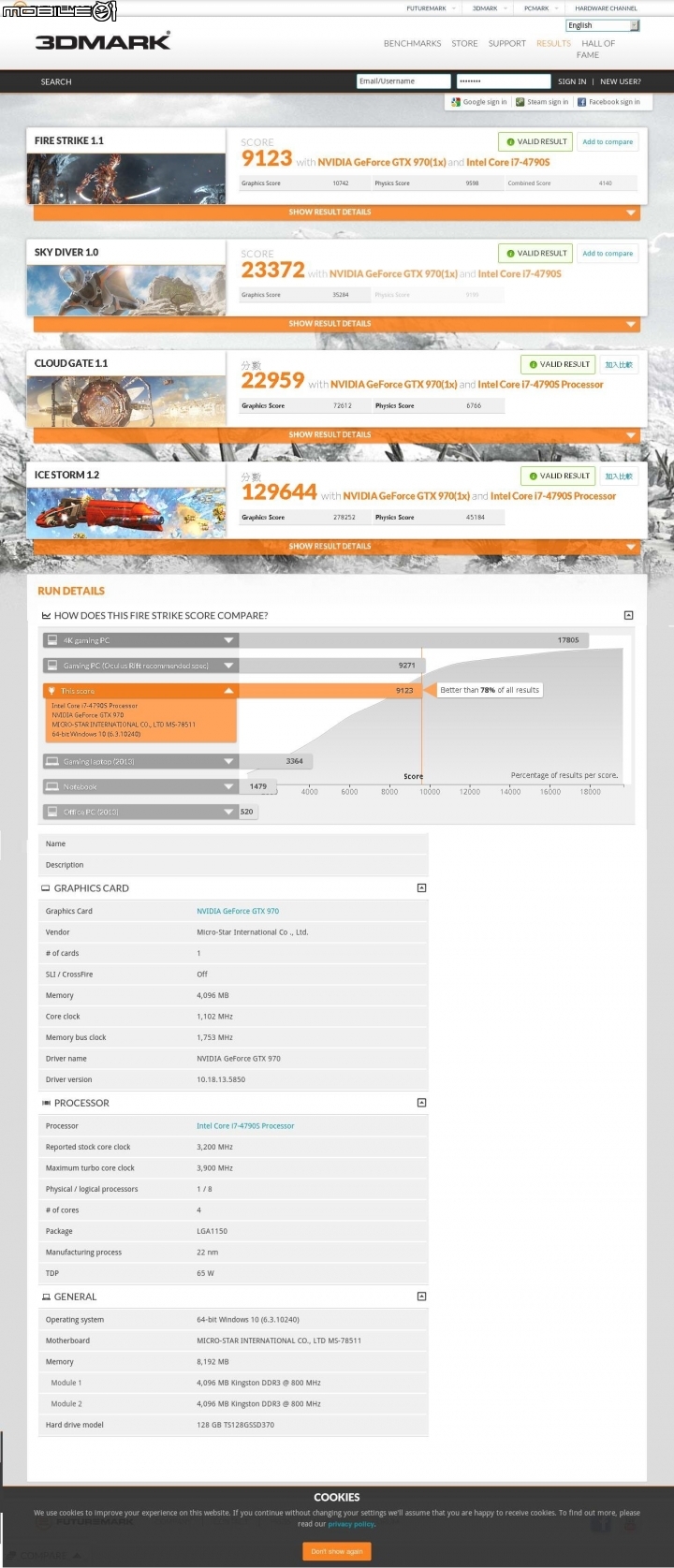Dismiss cookies with Don't show again button
The height and width of the screenshot is (1568, 674).
tap(337, 1551)
